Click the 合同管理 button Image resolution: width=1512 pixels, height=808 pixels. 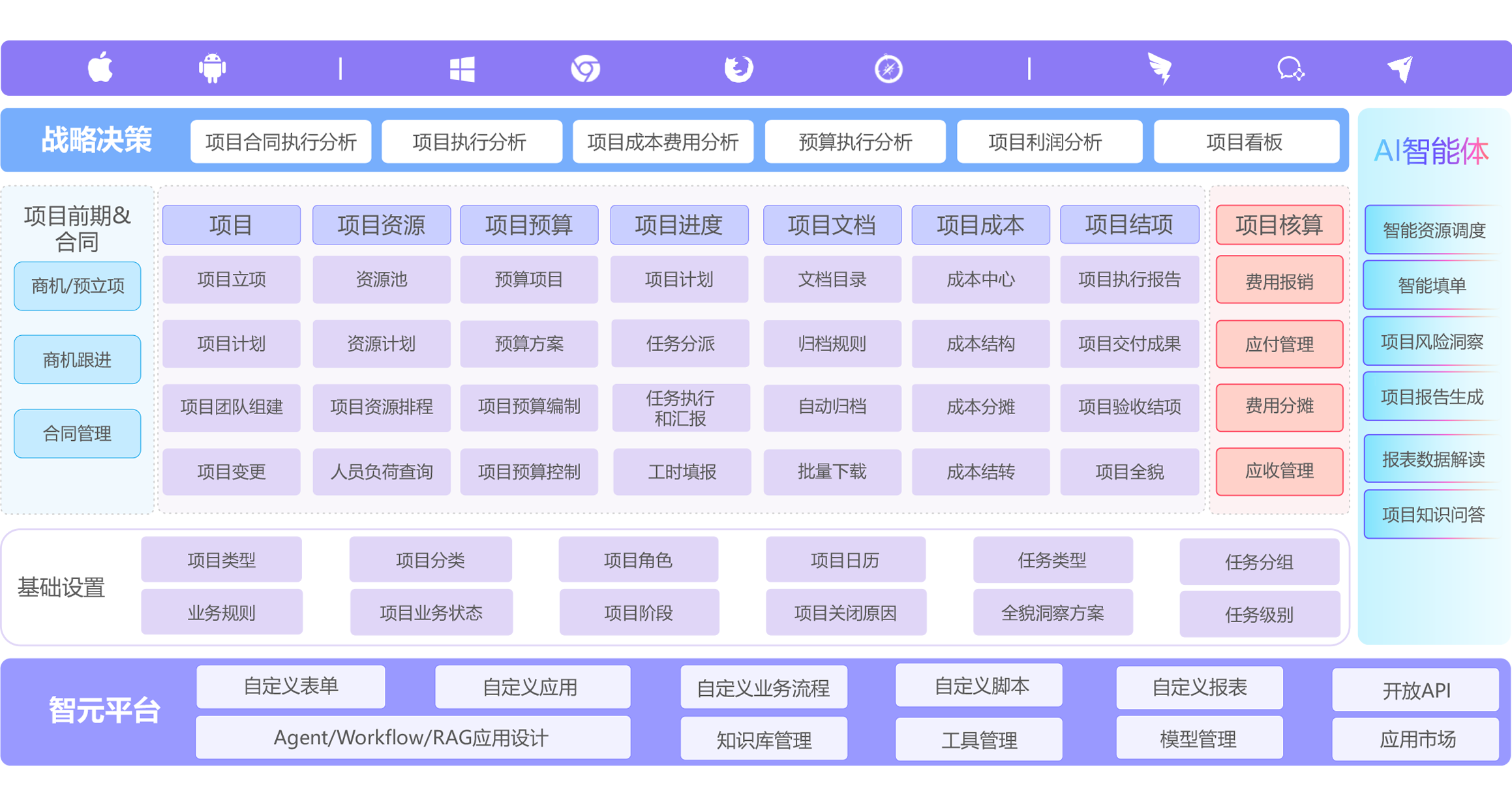78,434
